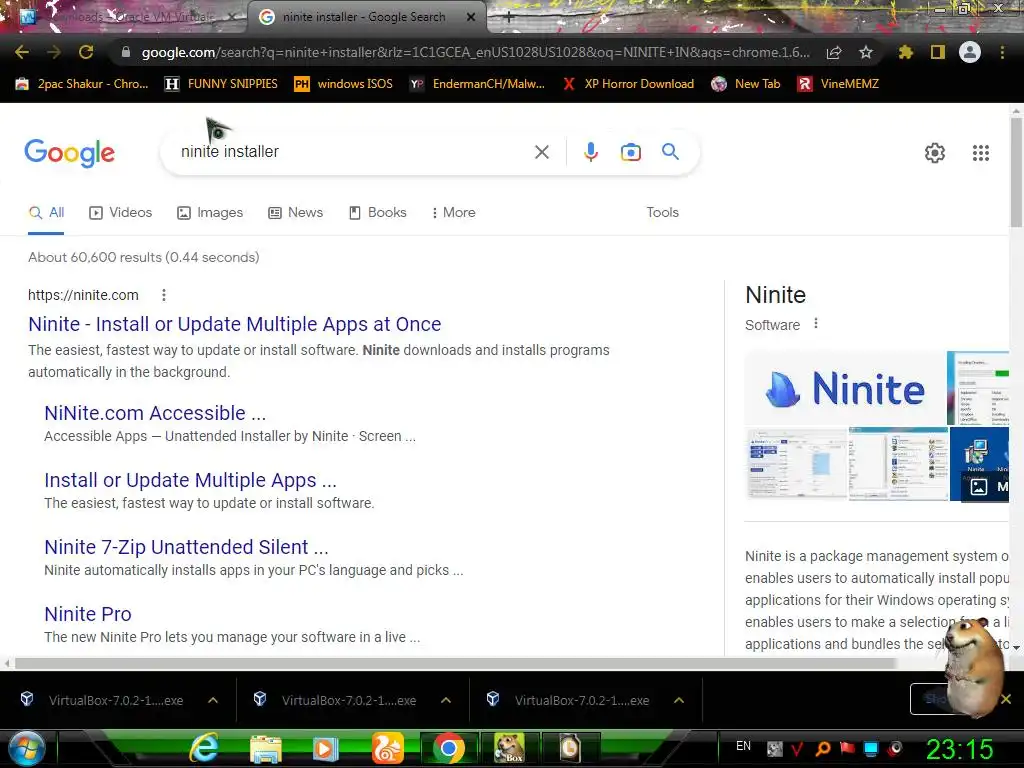Switch to the Images results tab
Image resolution: width=1024 pixels, height=768 pixels.
coord(210,213)
